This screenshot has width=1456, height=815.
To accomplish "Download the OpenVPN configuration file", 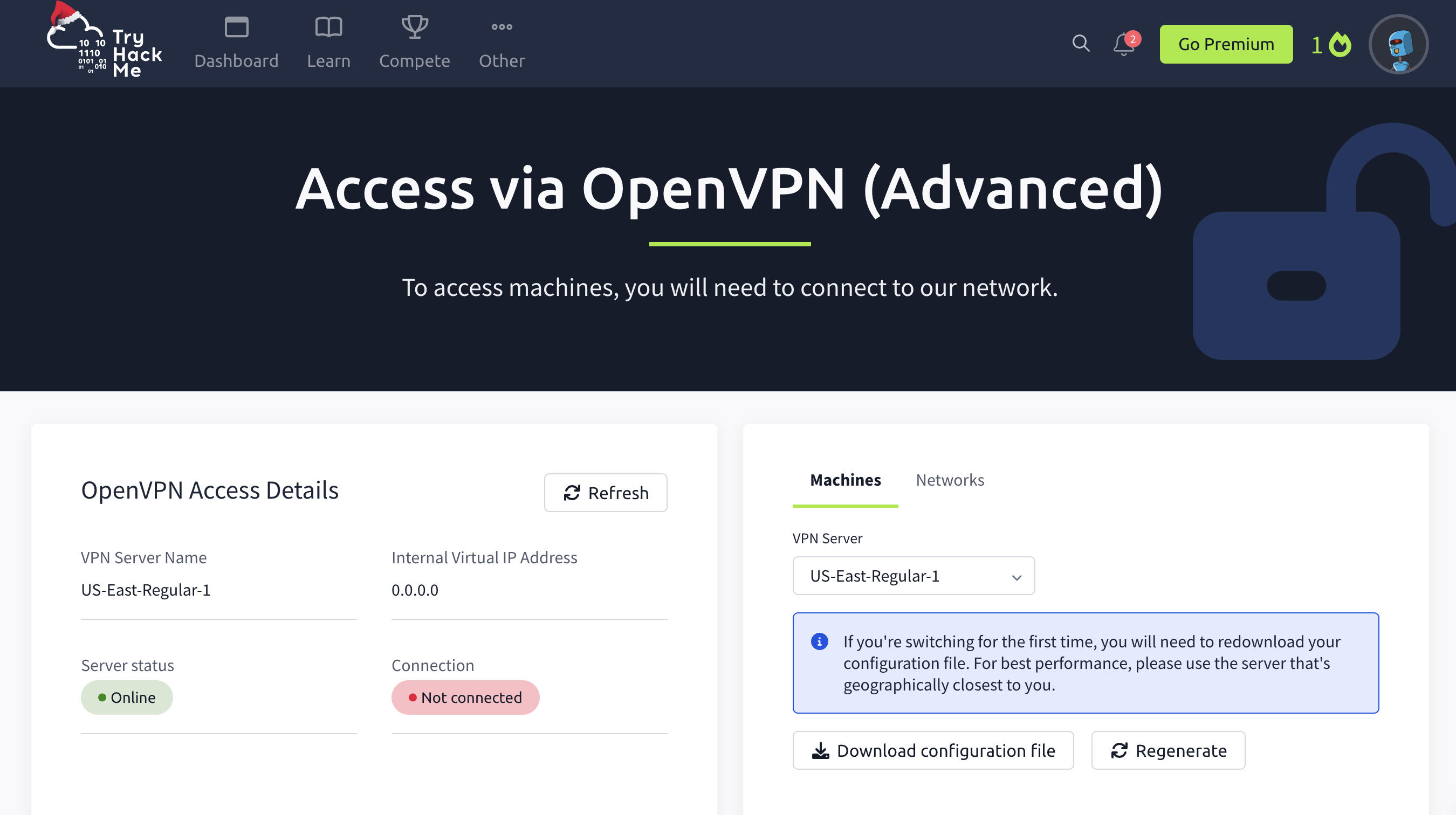I will point(932,750).
